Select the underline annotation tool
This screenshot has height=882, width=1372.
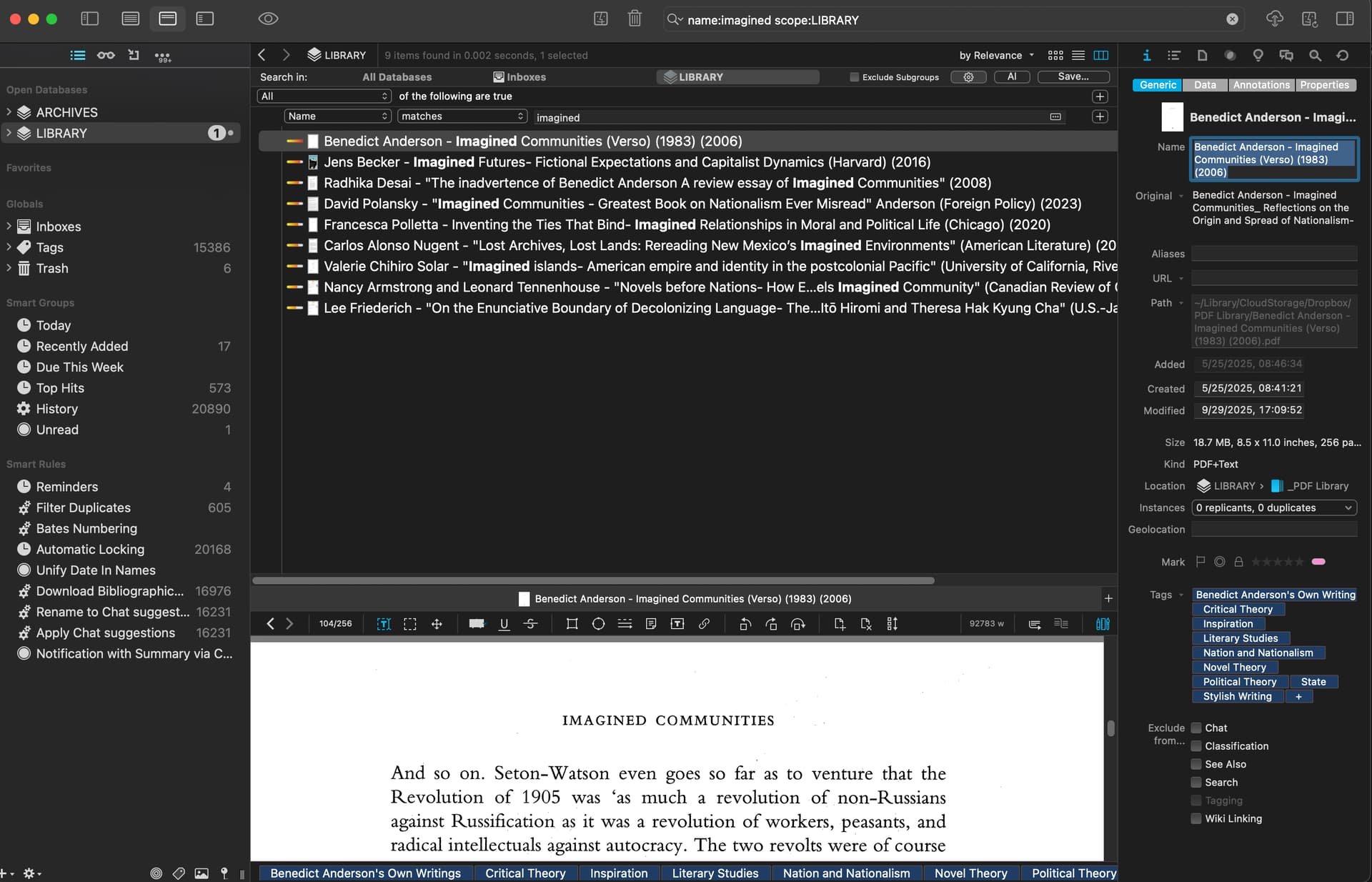(x=504, y=624)
